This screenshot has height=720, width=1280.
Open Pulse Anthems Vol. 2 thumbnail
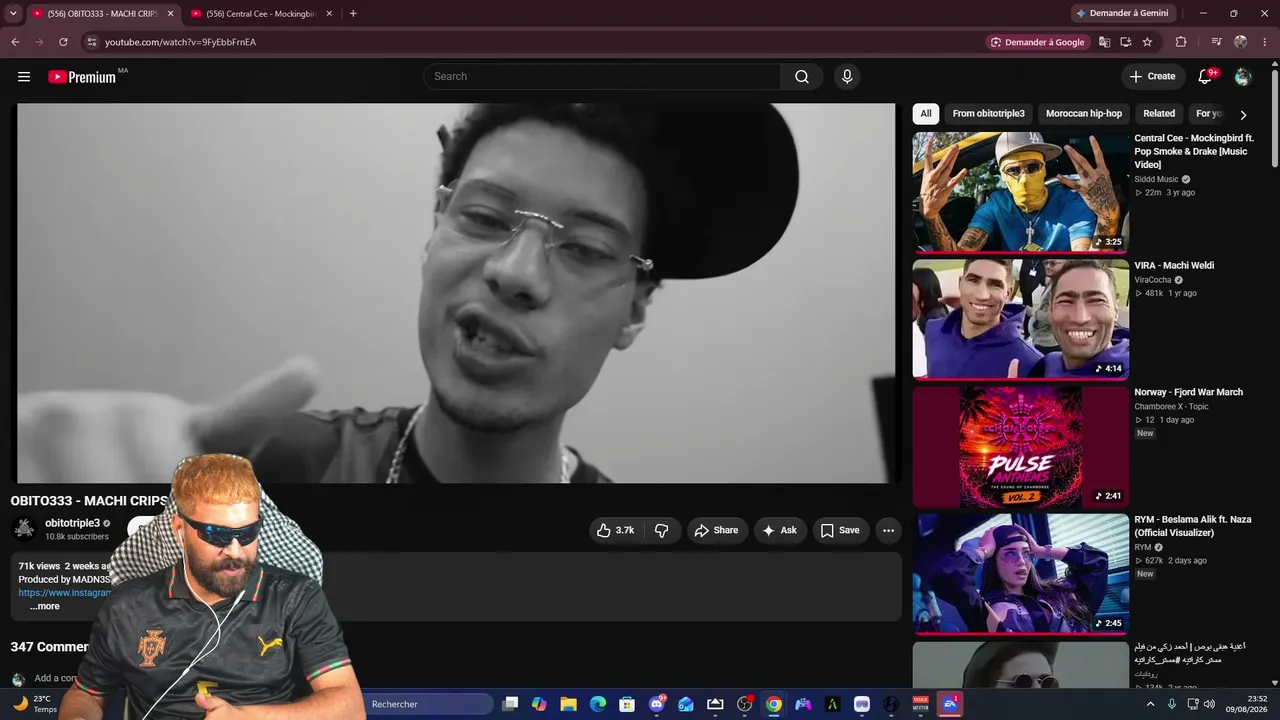[x=1021, y=446]
